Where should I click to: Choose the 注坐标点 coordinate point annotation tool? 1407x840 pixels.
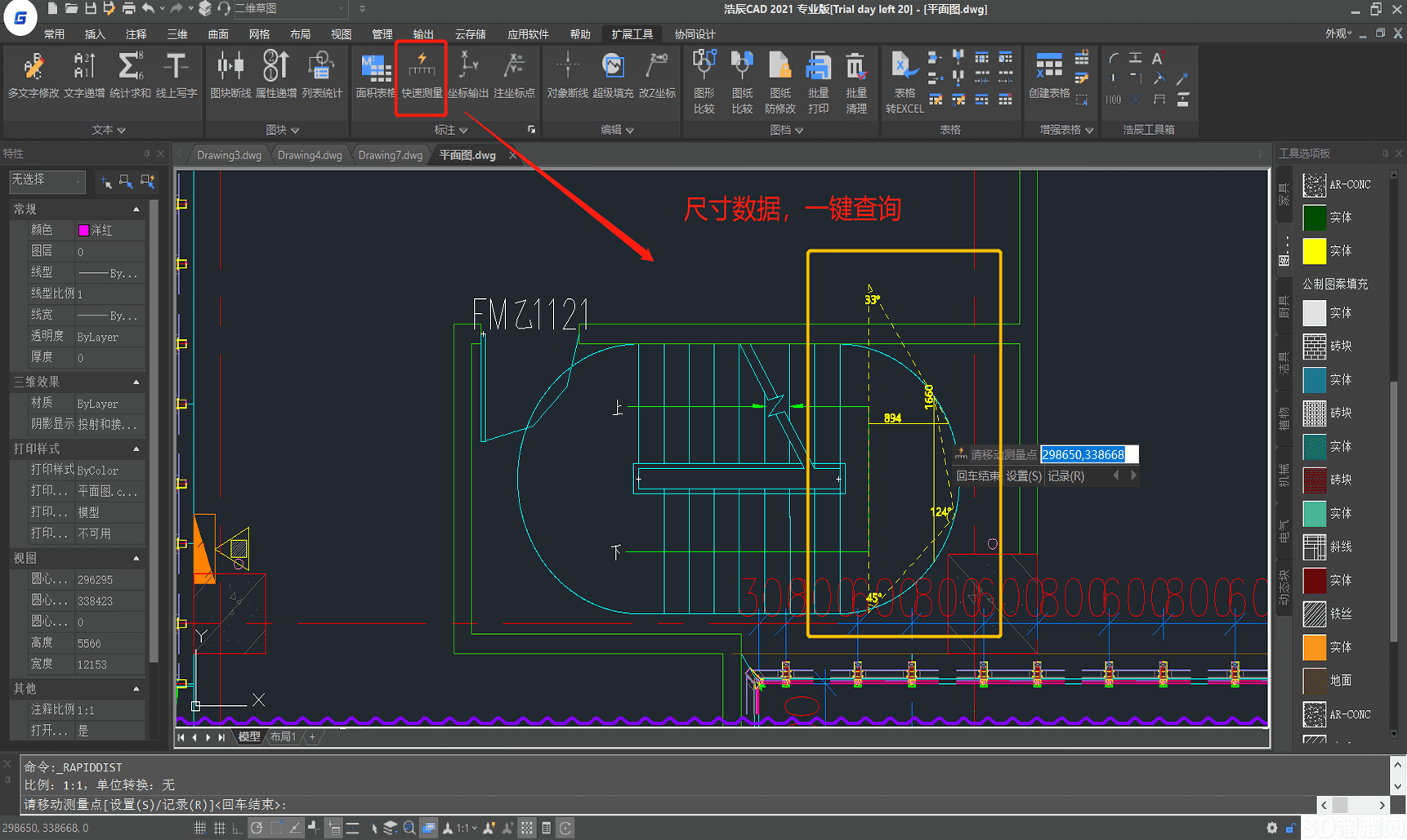pos(514,75)
